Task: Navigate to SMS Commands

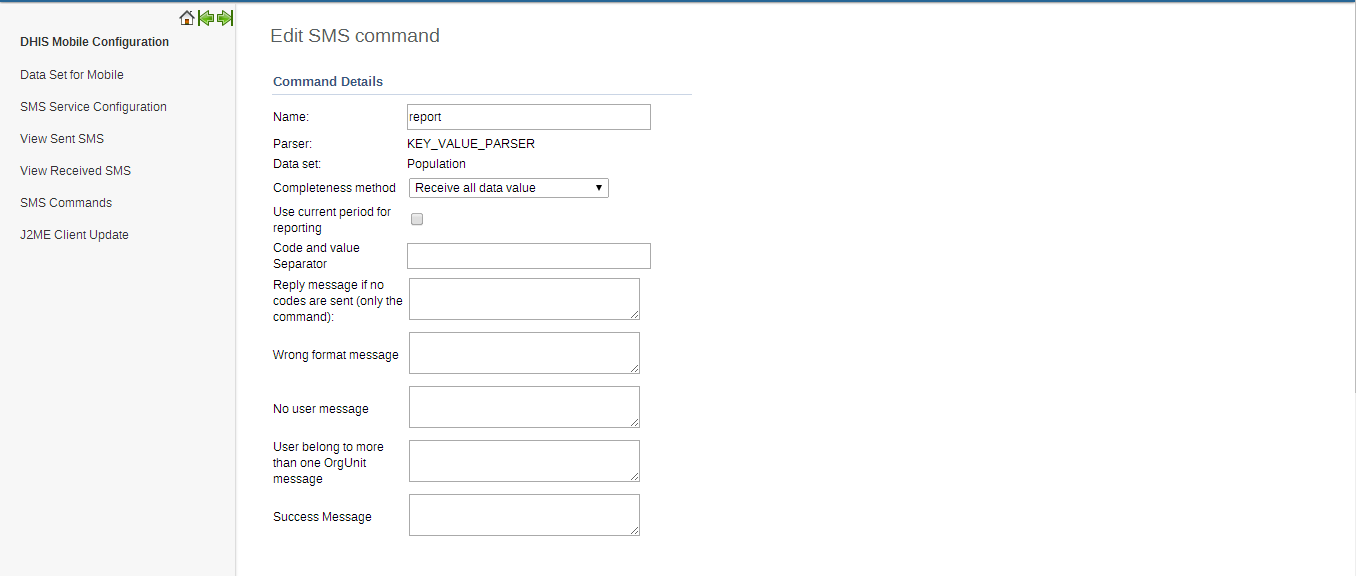Action: 66,203
